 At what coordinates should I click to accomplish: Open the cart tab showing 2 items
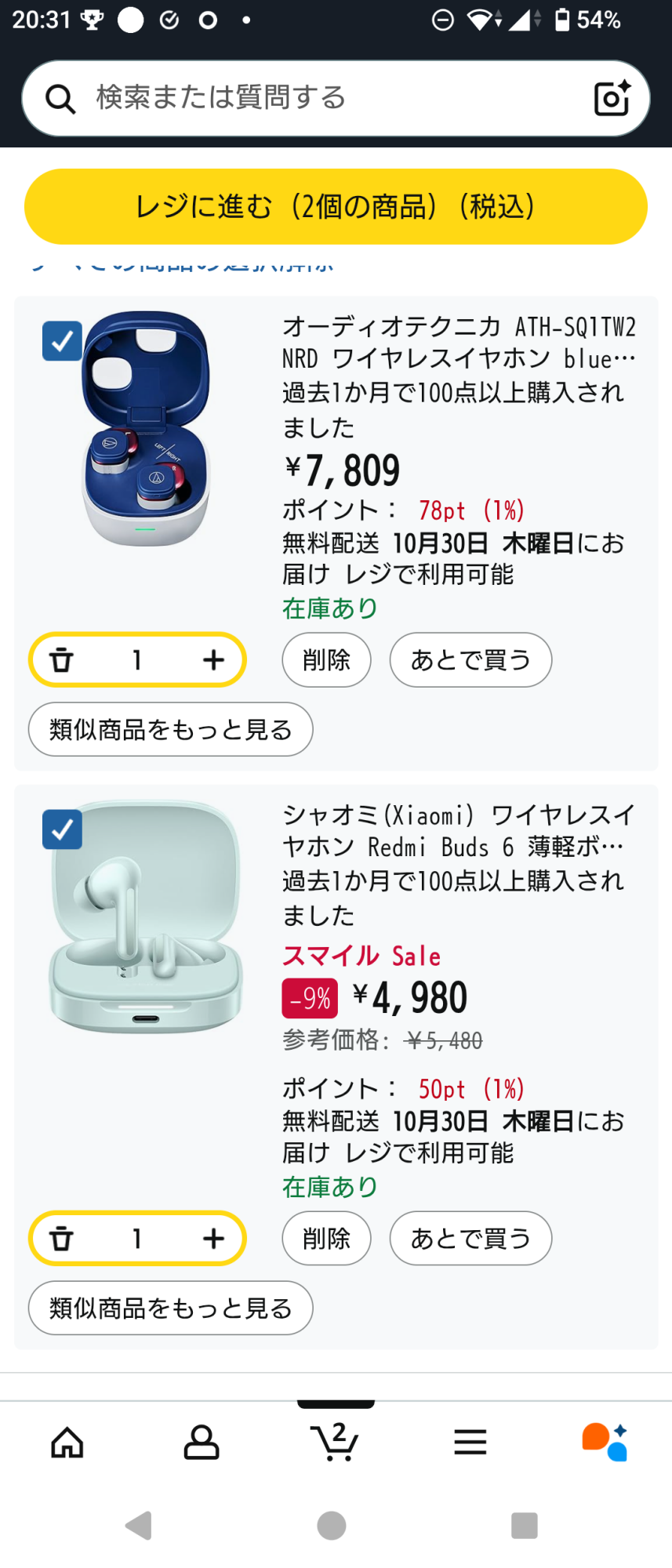(x=336, y=1441)
